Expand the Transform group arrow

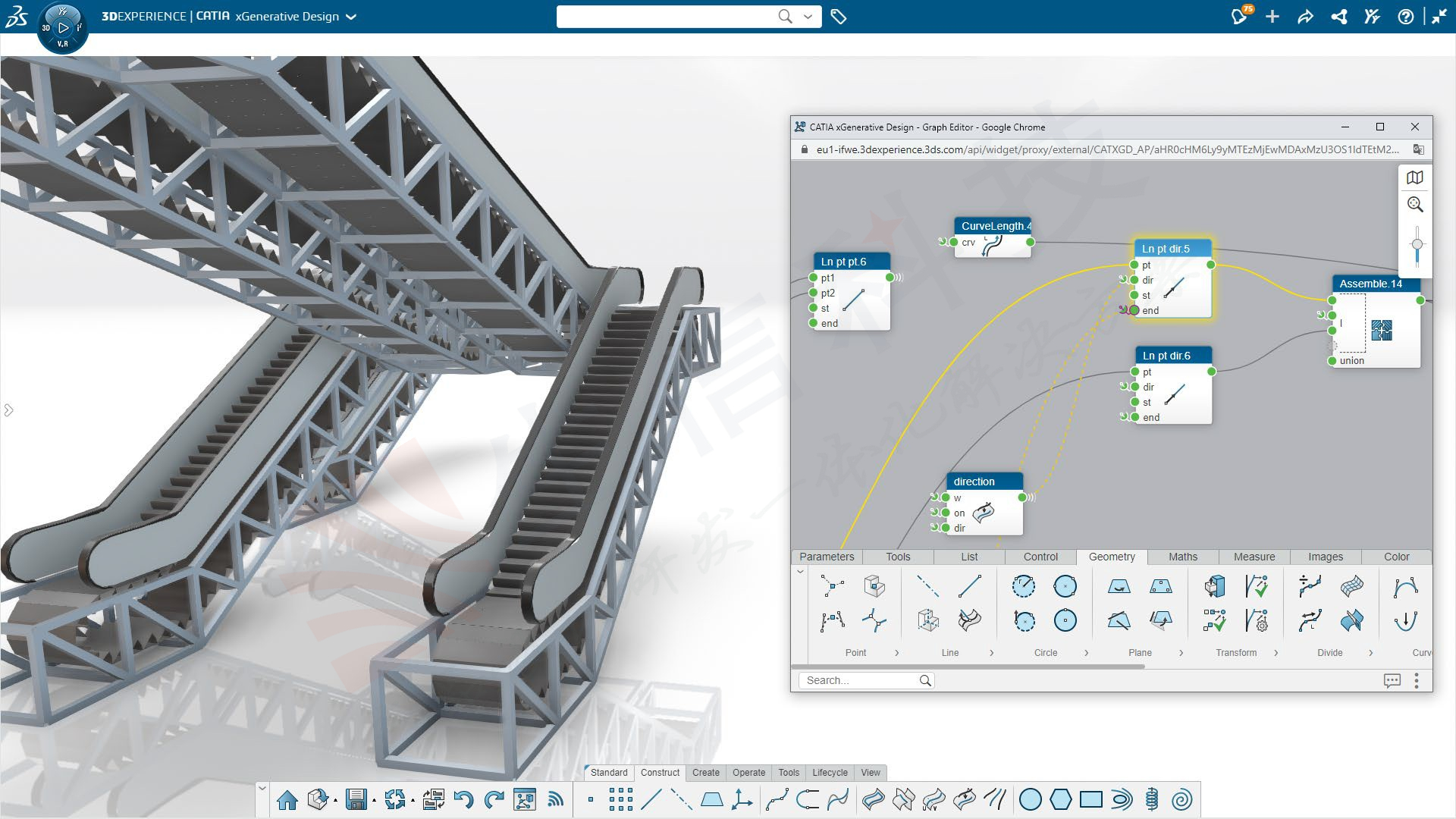coord(1276,652)
